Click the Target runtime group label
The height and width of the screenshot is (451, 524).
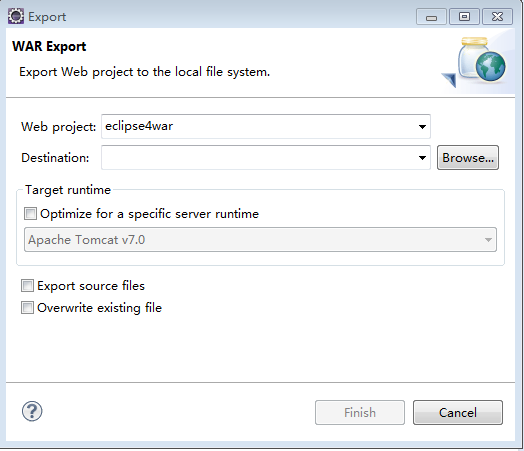pos(68,190)
